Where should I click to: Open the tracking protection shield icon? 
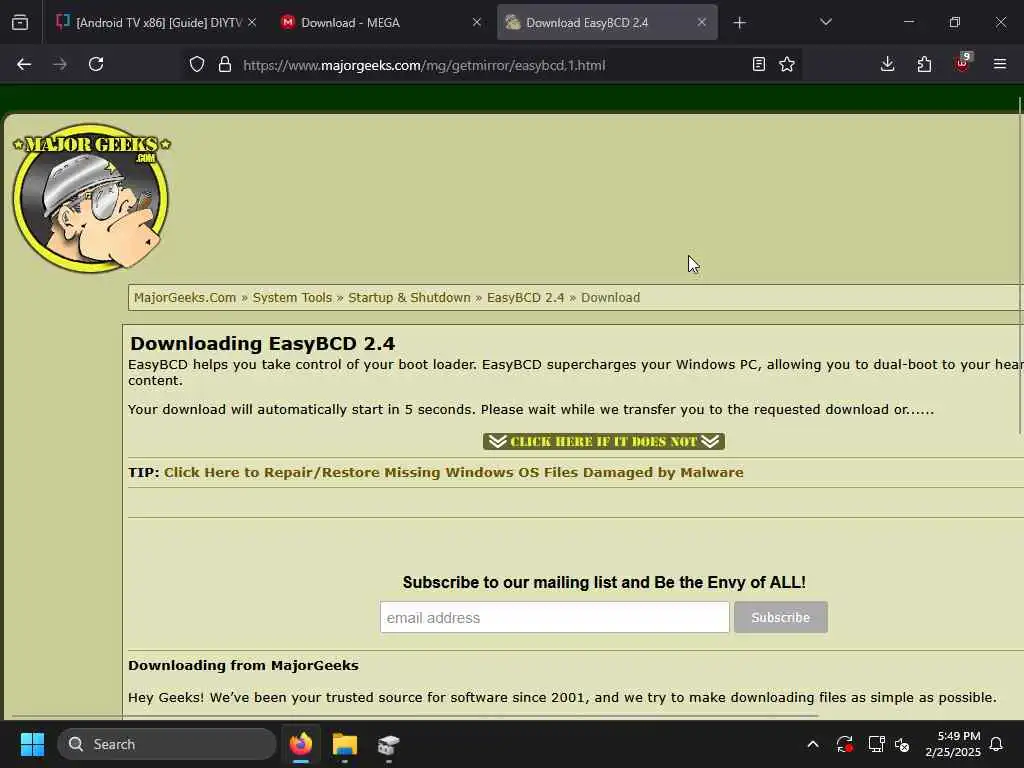[x=197, y=65]
